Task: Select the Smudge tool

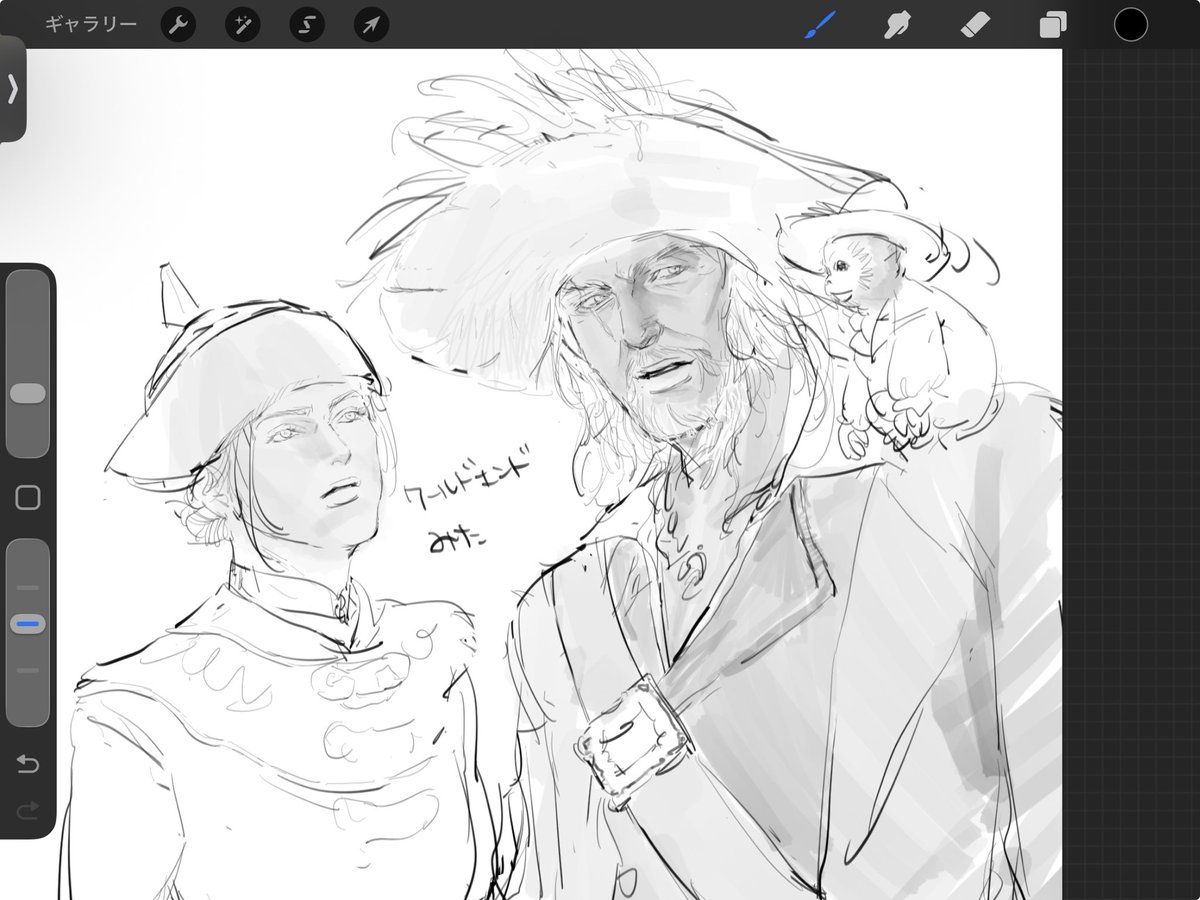Action: coord(897,25)
